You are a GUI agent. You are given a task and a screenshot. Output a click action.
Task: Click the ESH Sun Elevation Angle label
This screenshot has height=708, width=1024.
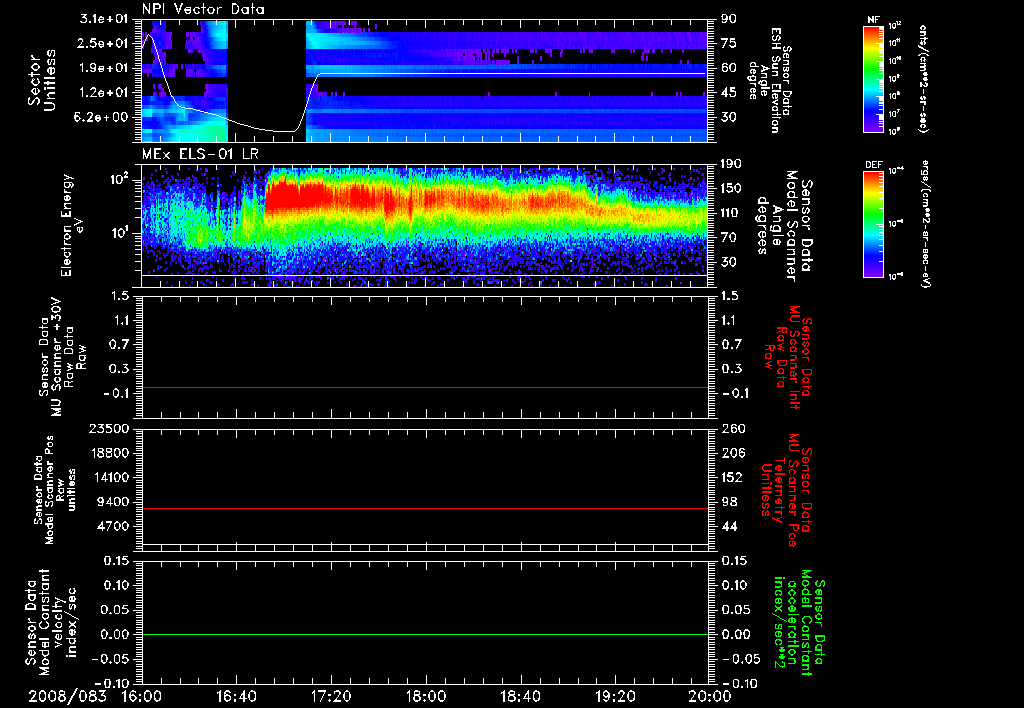pyautogui.click(x=769, y=80)
